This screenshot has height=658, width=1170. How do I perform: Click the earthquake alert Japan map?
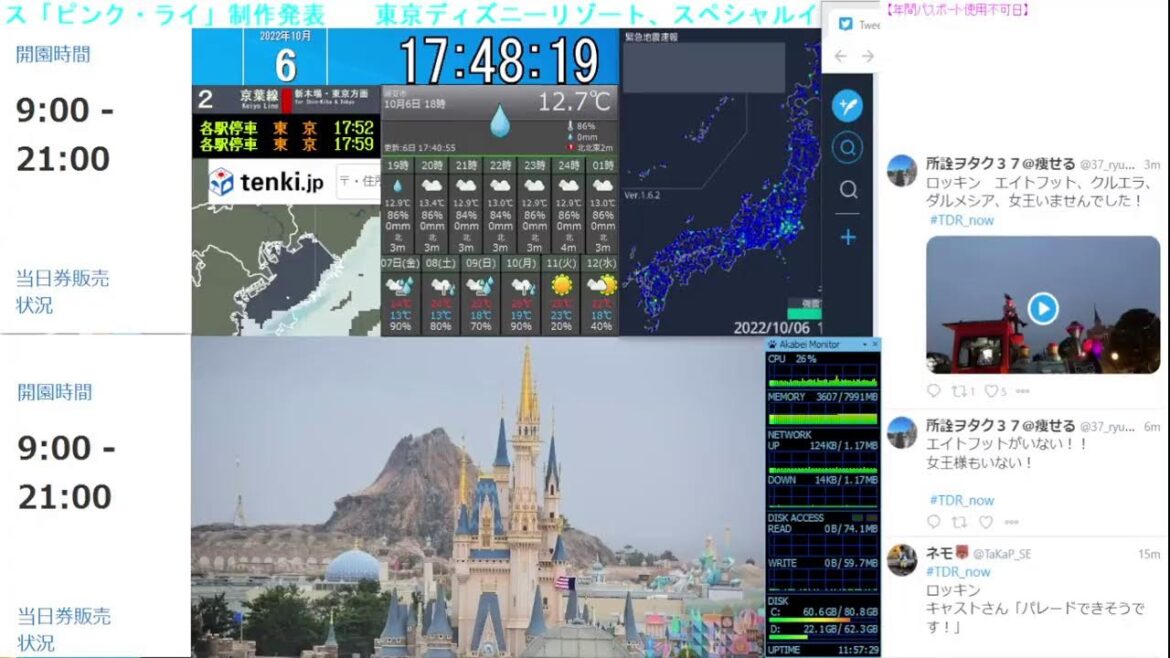pyautogui.click(x=721, y=183)
